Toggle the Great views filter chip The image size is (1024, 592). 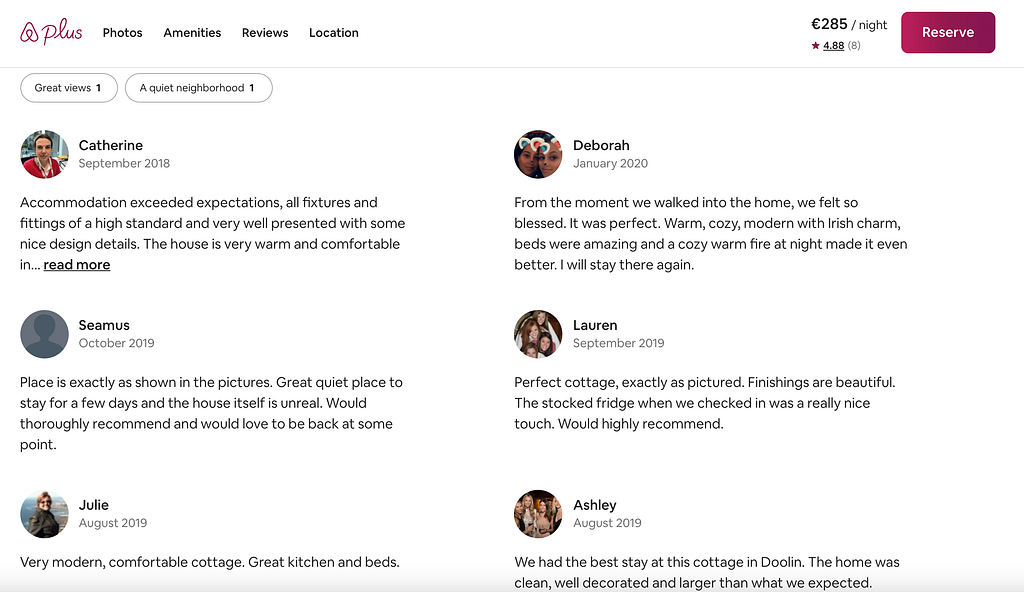pyautogui.click(x=68, y=88)
